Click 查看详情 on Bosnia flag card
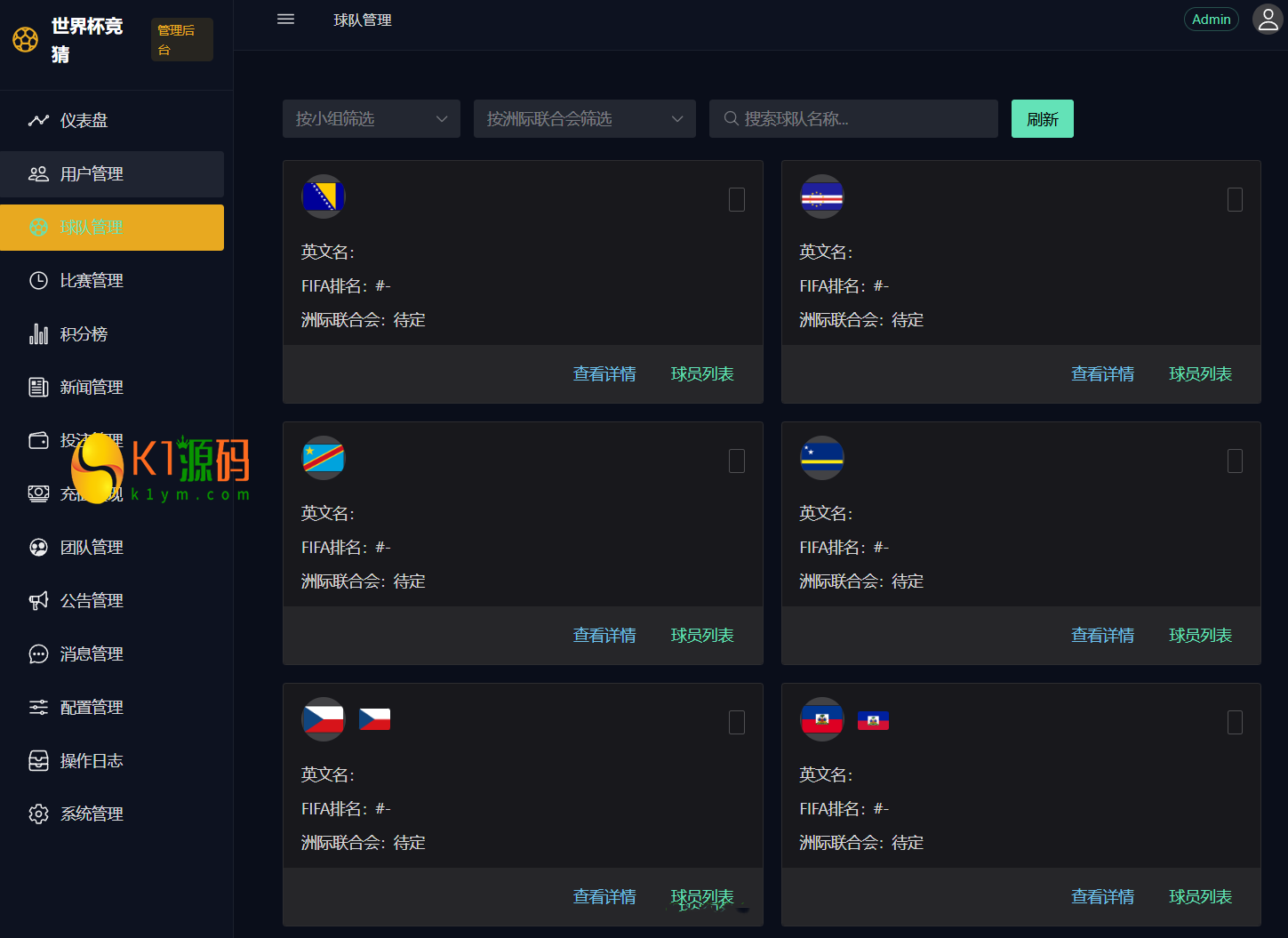Viewport: 1288px width, 938px height. pyautogui.click(x=604, y=374)
